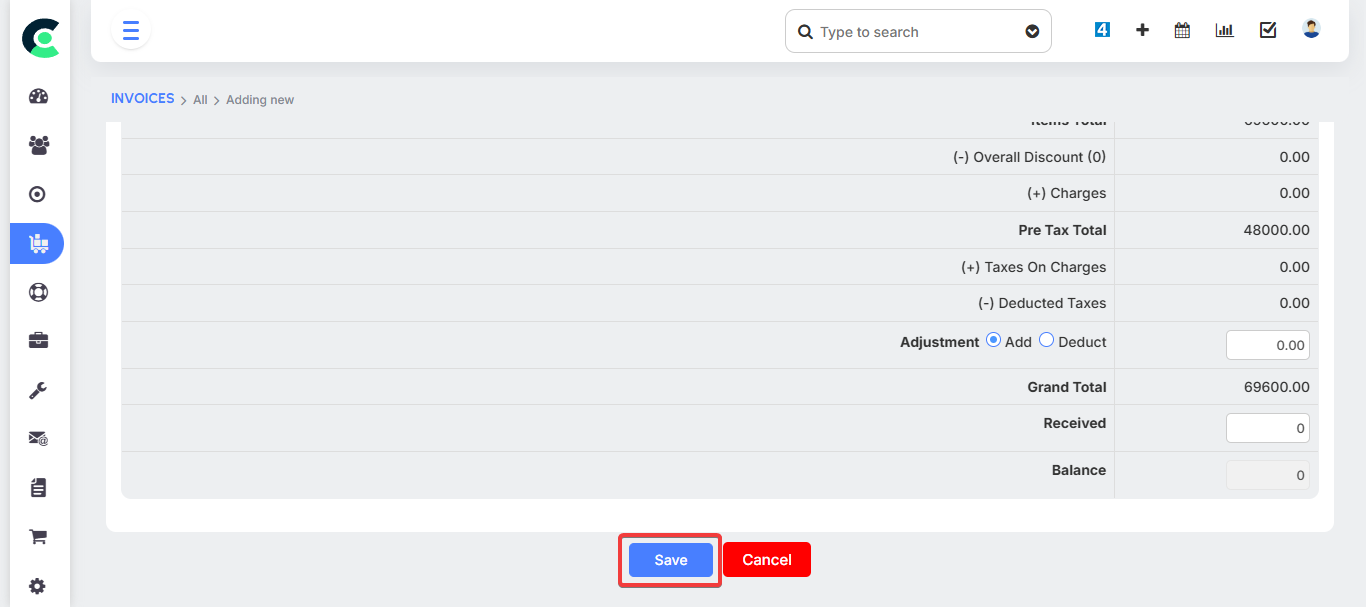Open the Dashboard from the sidebar
The height and width of the screenshot is (607, 1366).
(x=37, y=95)
